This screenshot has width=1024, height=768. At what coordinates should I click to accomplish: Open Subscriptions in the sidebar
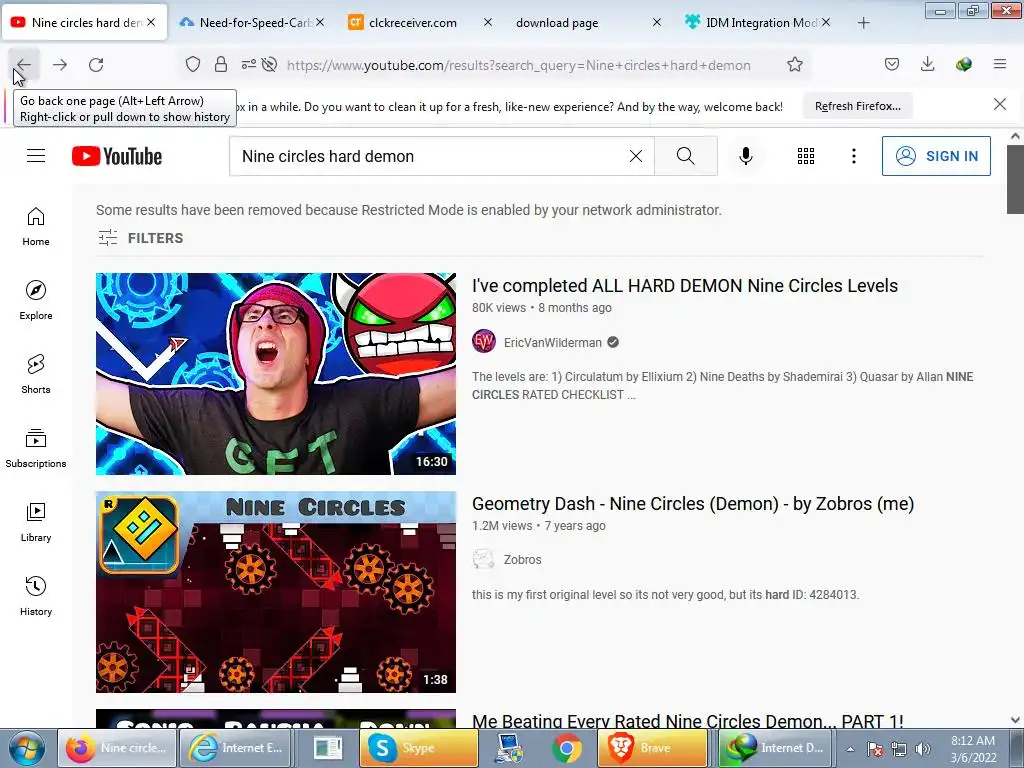click(36, 449)
